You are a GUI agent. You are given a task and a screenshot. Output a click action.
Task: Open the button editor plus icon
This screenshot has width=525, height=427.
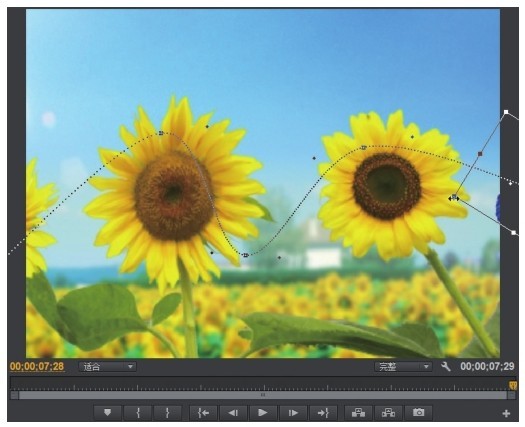[x=506, y=414]
